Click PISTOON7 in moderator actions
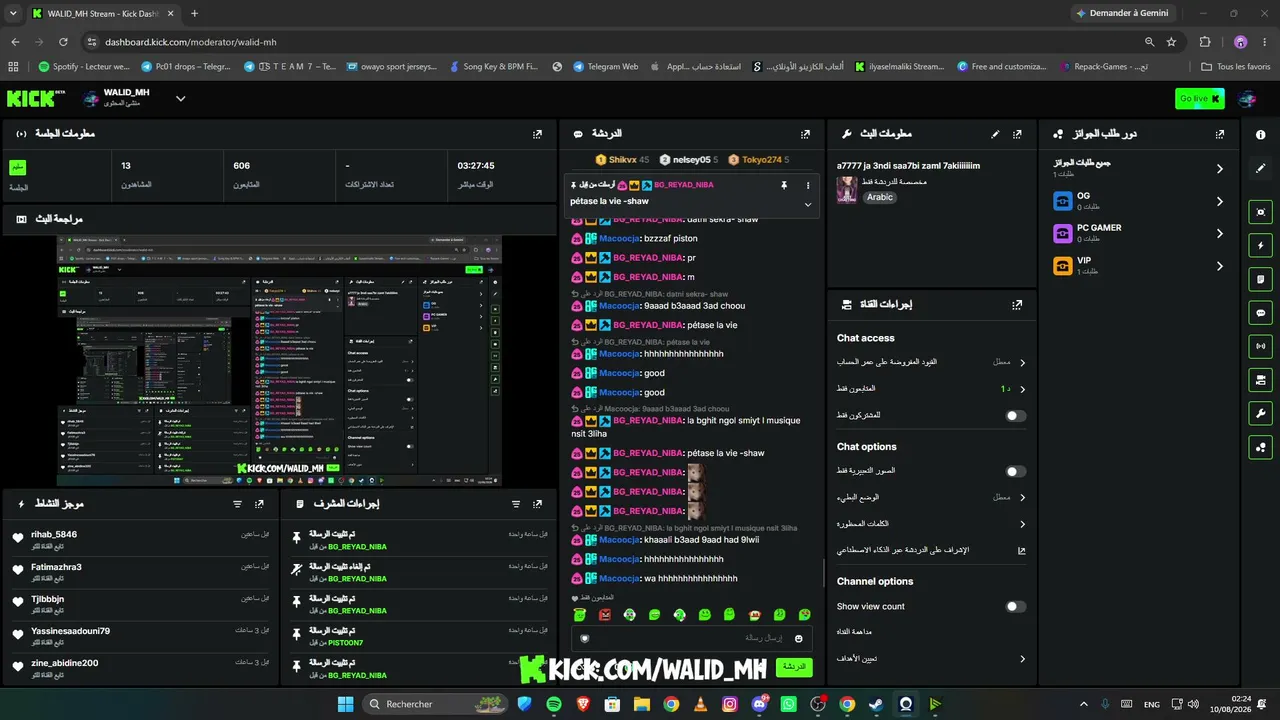The image size is (1280, 720). 345,643
